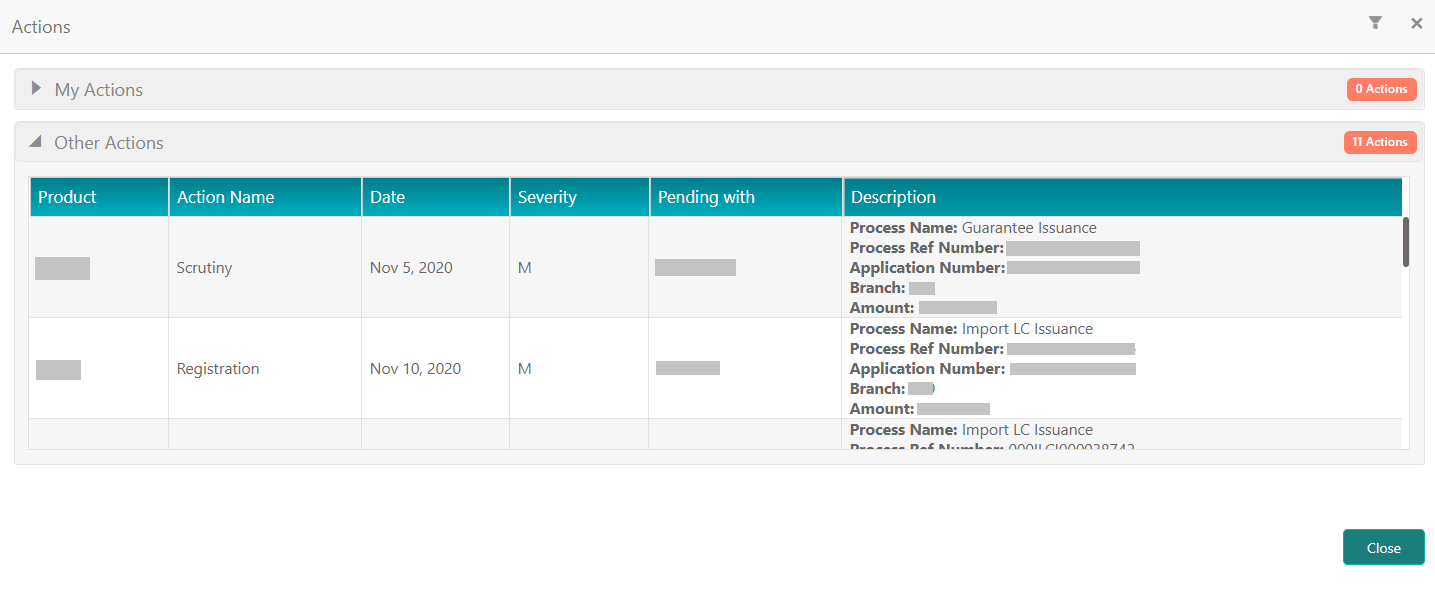The image size is (1435, 601).
Task: Select the Registration action row
Action: point(715,369)
